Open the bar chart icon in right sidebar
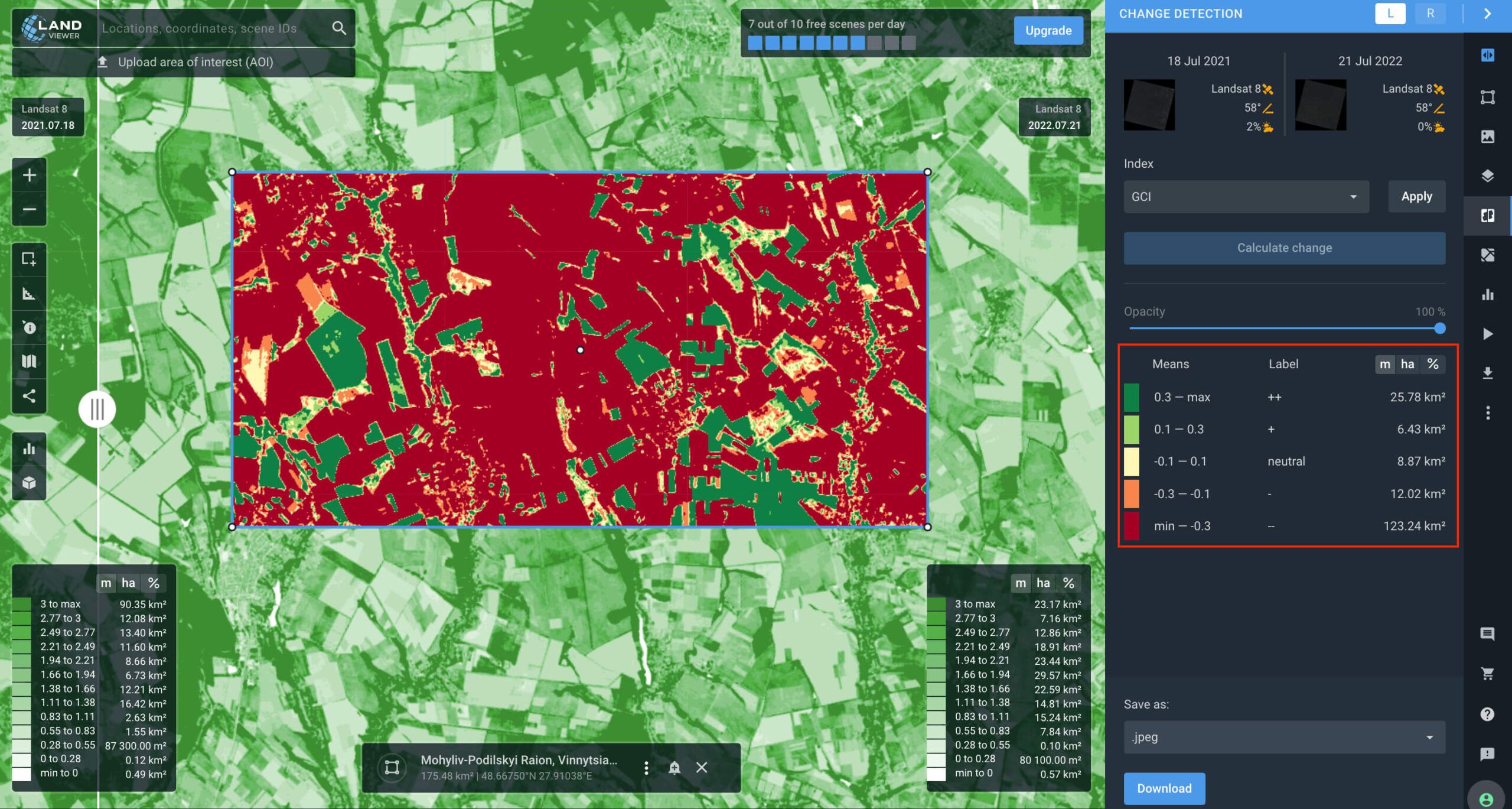Screen dimensions: 1512x809 tap(1487, 295)
